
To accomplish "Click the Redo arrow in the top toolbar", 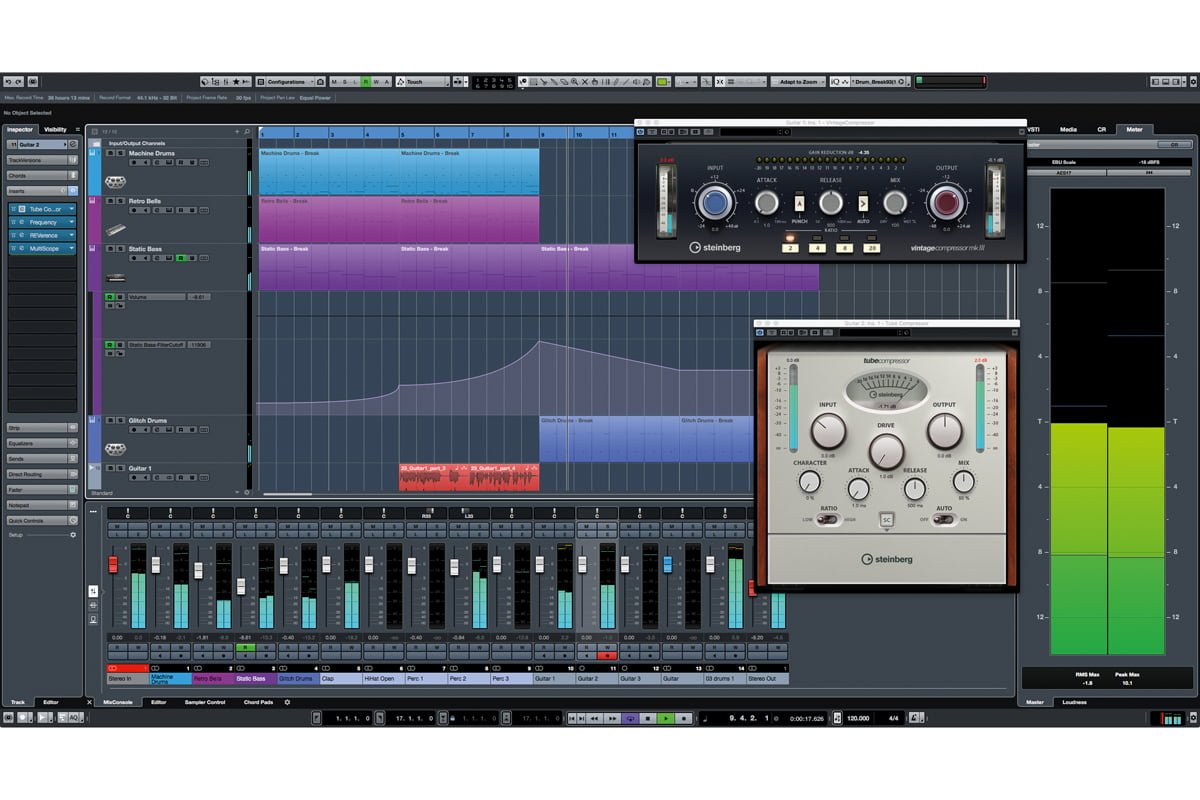I will 19,81.
